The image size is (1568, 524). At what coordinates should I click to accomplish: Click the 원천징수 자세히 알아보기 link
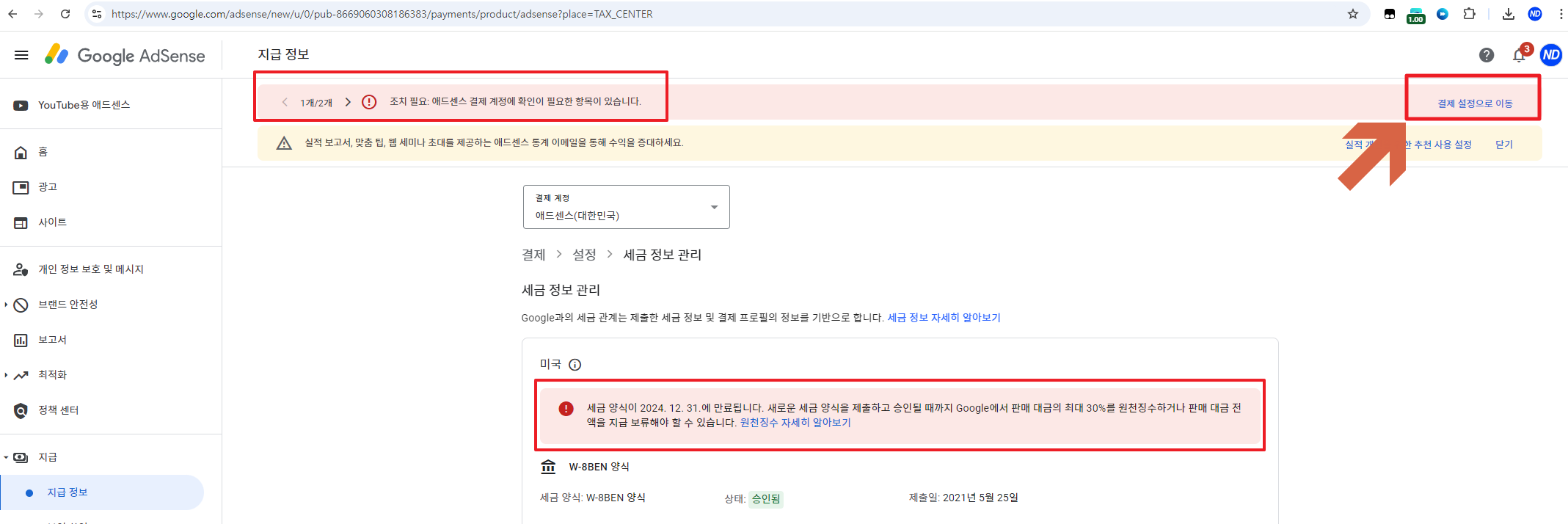point(795,423)
